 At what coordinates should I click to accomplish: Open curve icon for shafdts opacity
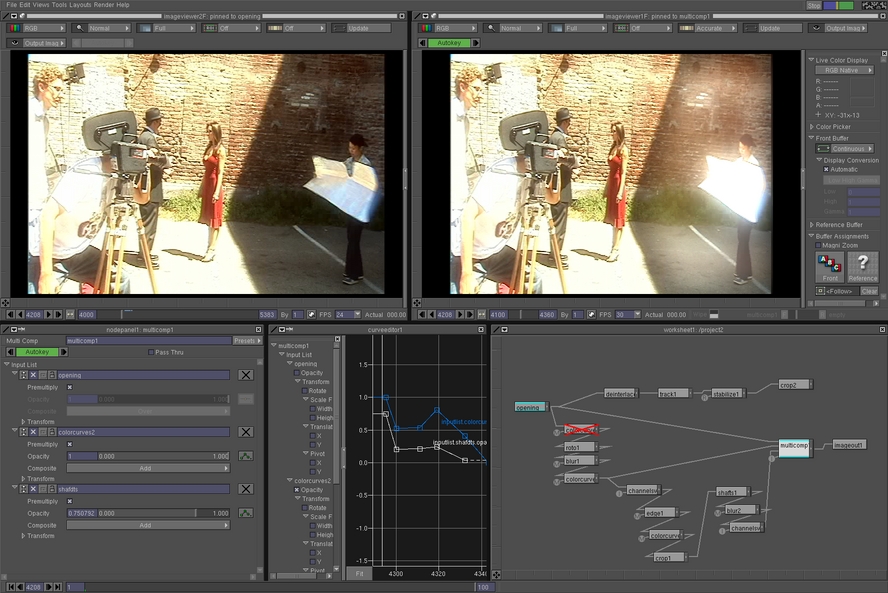click(x=246, y=513)
